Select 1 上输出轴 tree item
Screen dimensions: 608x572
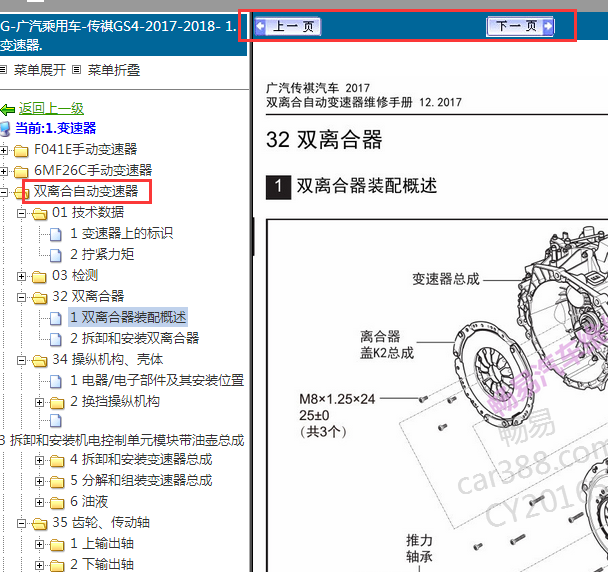pyautogui.click(x=102, y=544)
